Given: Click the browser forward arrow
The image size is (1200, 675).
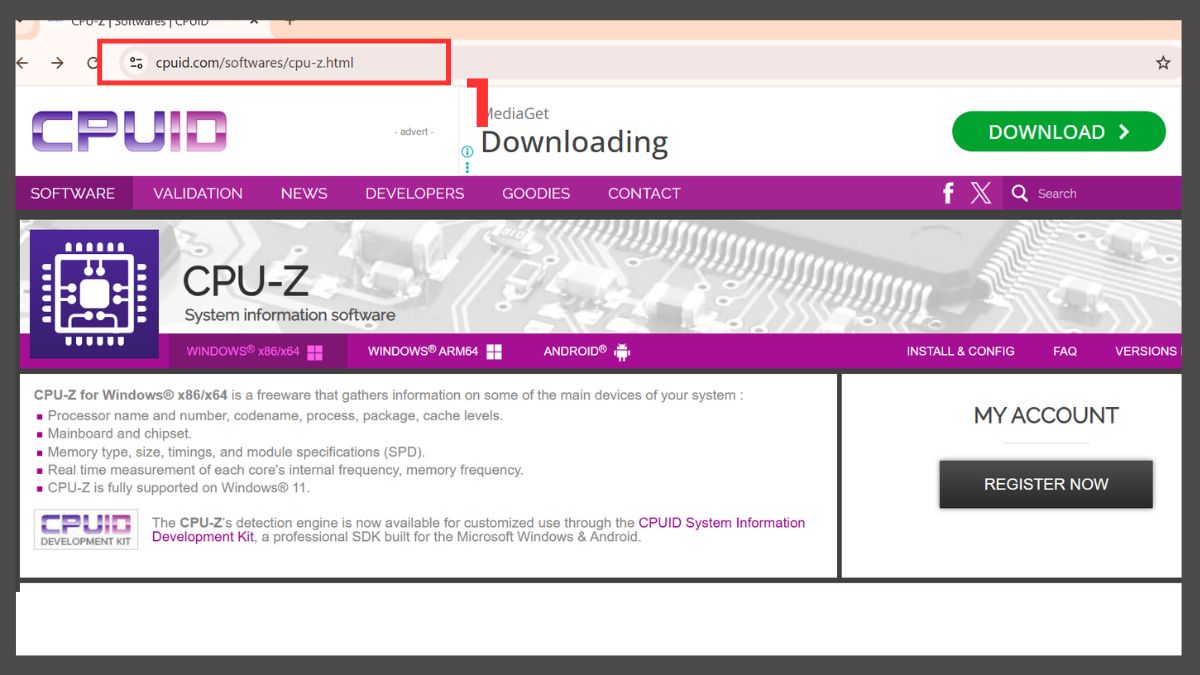Looking at the screenshot, I should (57, 63).
